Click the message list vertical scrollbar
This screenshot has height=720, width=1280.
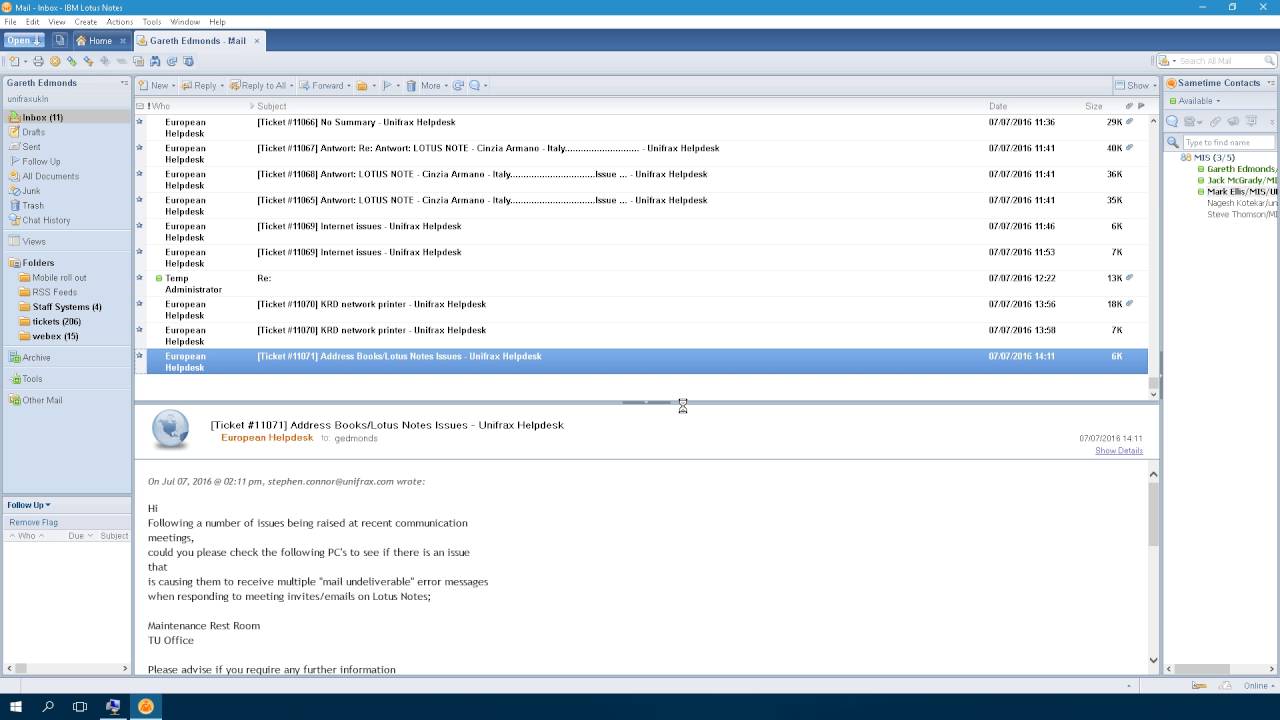point(1153,257)
